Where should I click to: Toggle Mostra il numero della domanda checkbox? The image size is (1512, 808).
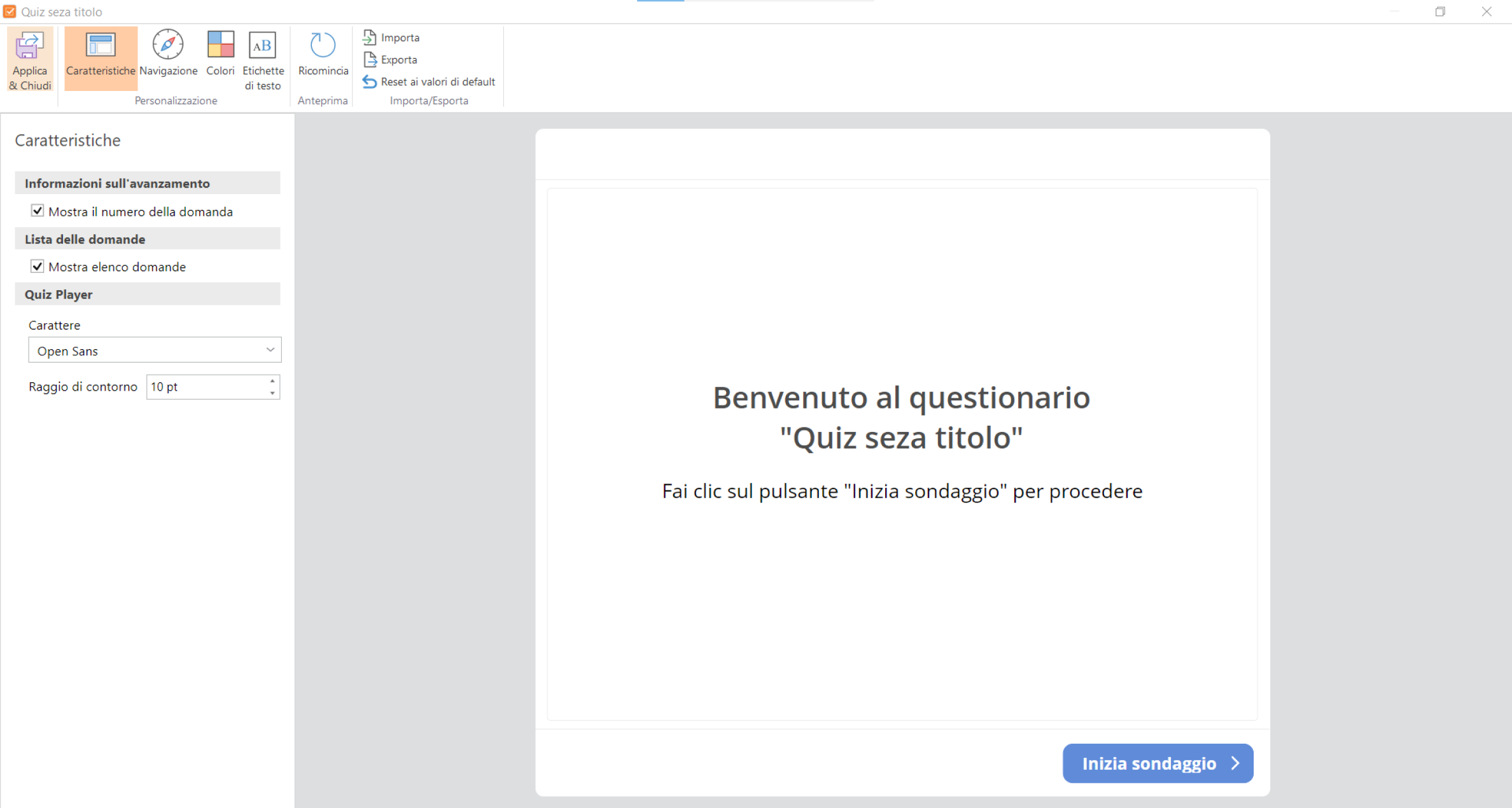[38, 211]
